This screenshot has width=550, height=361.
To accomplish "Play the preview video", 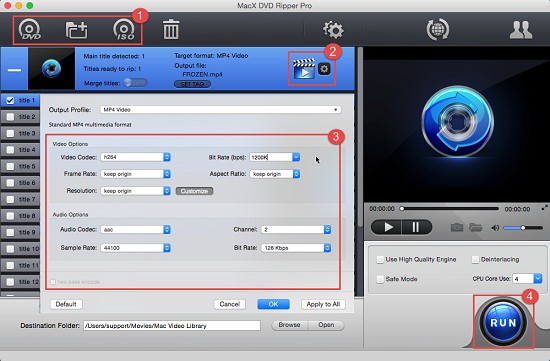I will click(x=387, y=227).
